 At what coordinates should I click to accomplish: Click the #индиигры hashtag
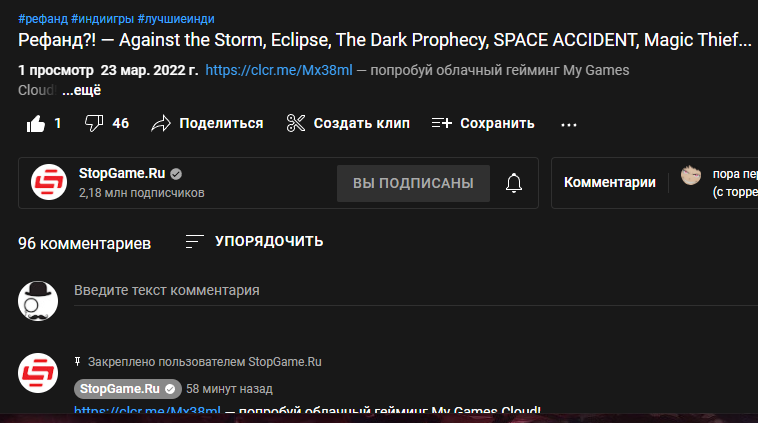(102, 19)
